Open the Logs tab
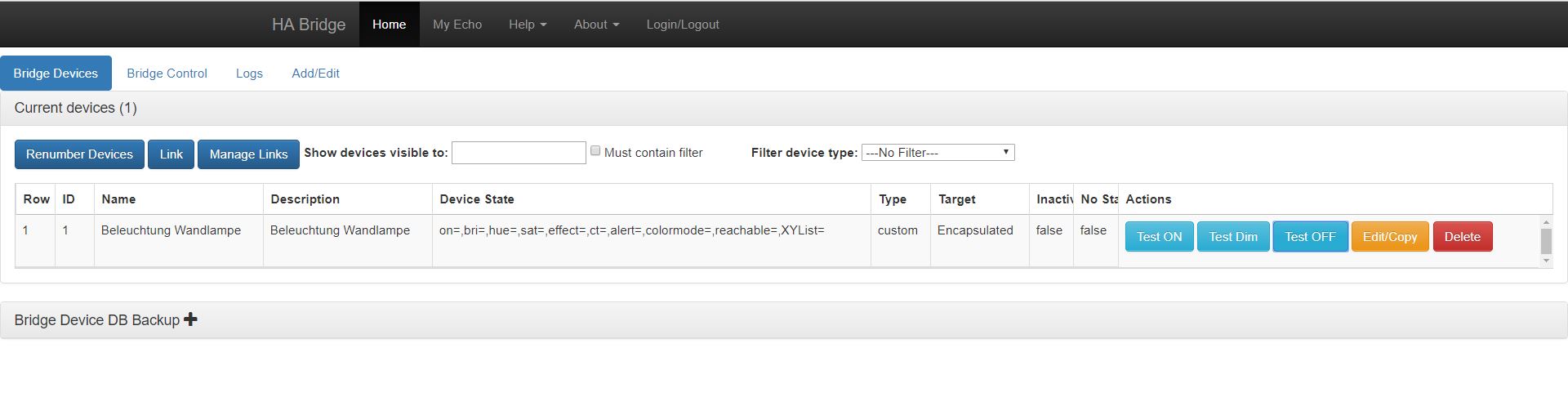This screenshot has width=1568, height=406. [249, 74]
